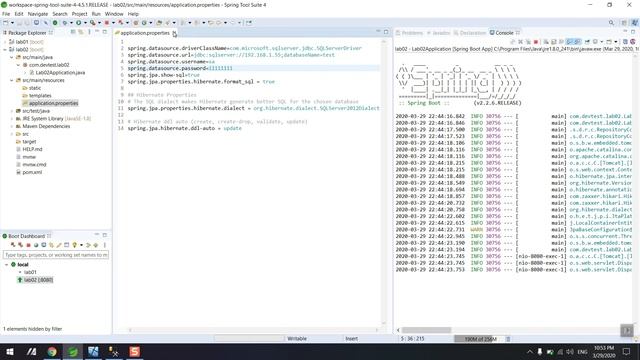Open the Project menu
Viewport: 640px width, 360px height.
79,14
